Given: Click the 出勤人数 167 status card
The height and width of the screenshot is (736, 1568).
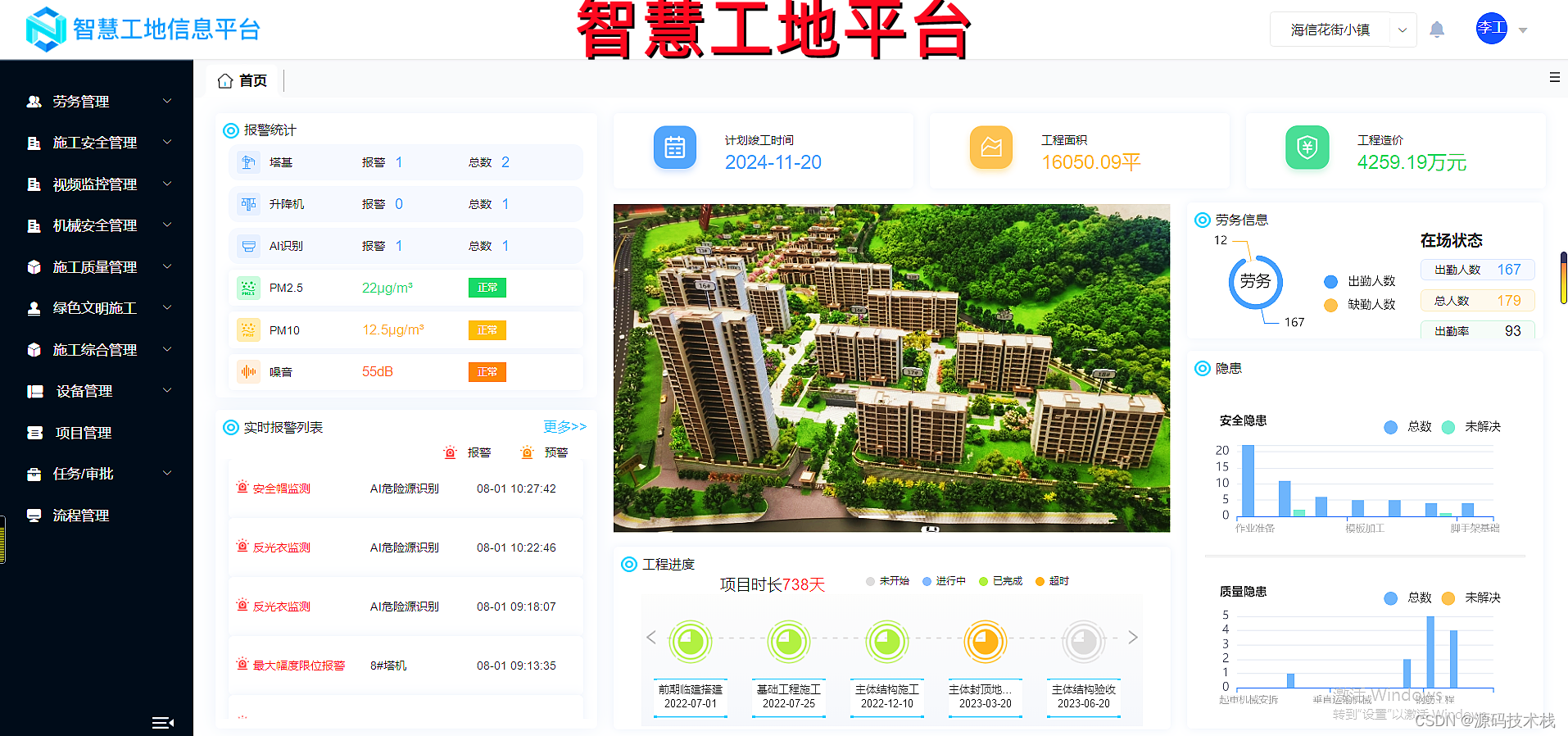Looking at the screenshot, I should coord(1477,270).
